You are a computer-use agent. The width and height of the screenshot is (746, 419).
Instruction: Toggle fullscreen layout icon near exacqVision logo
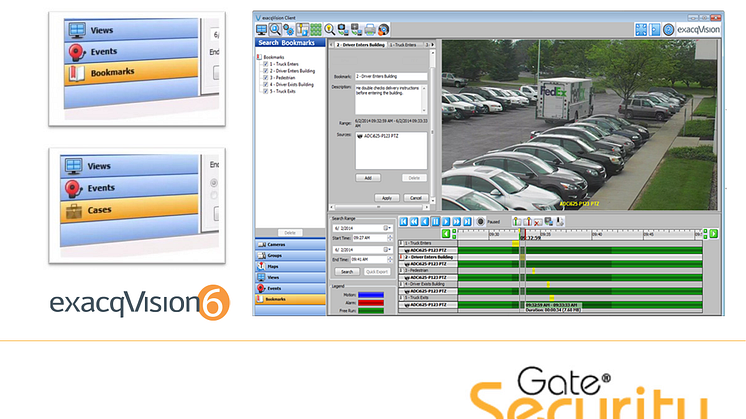coord(641,29)
